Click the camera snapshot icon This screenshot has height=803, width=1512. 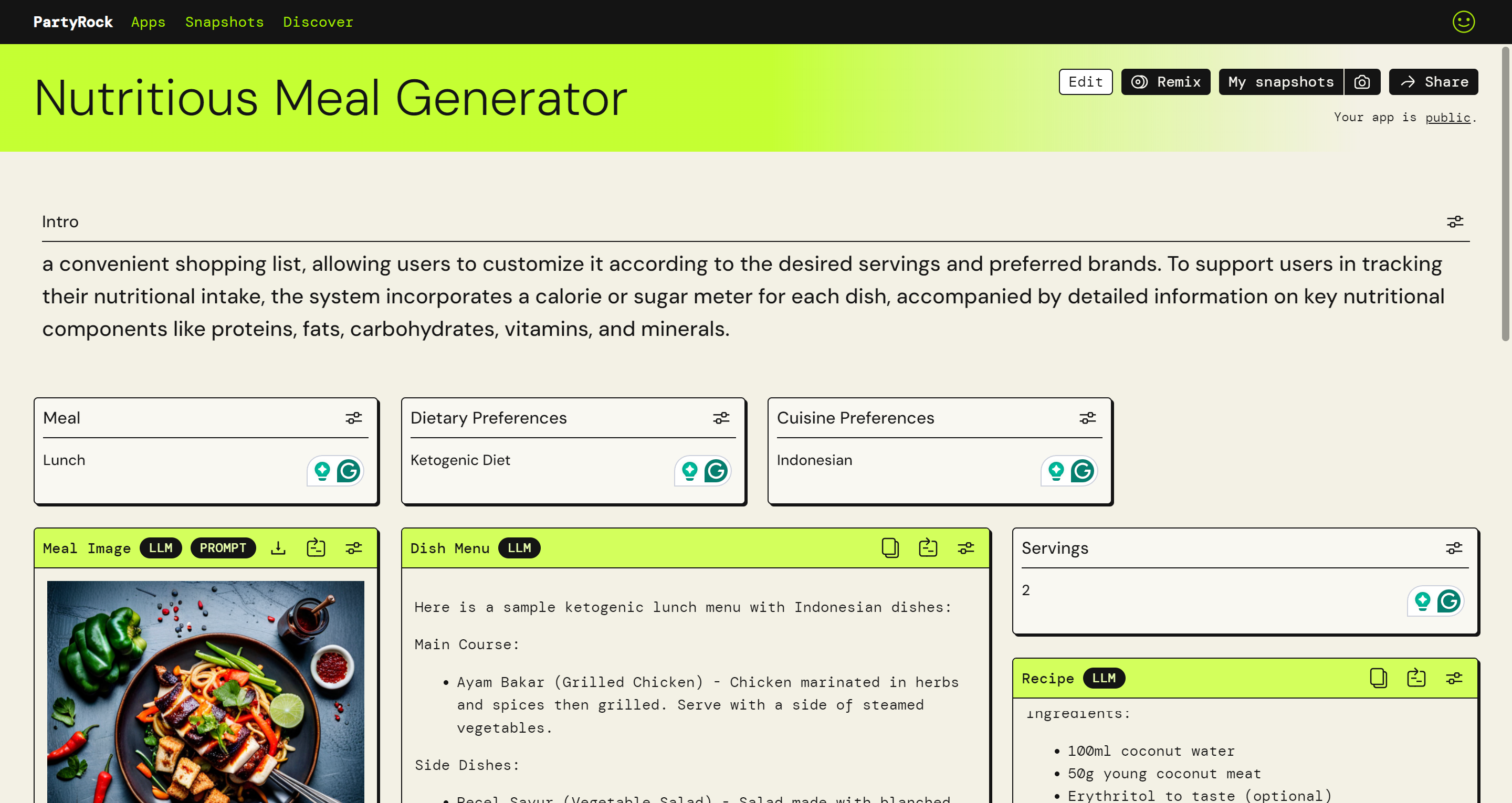click(x=1362, y=81)
